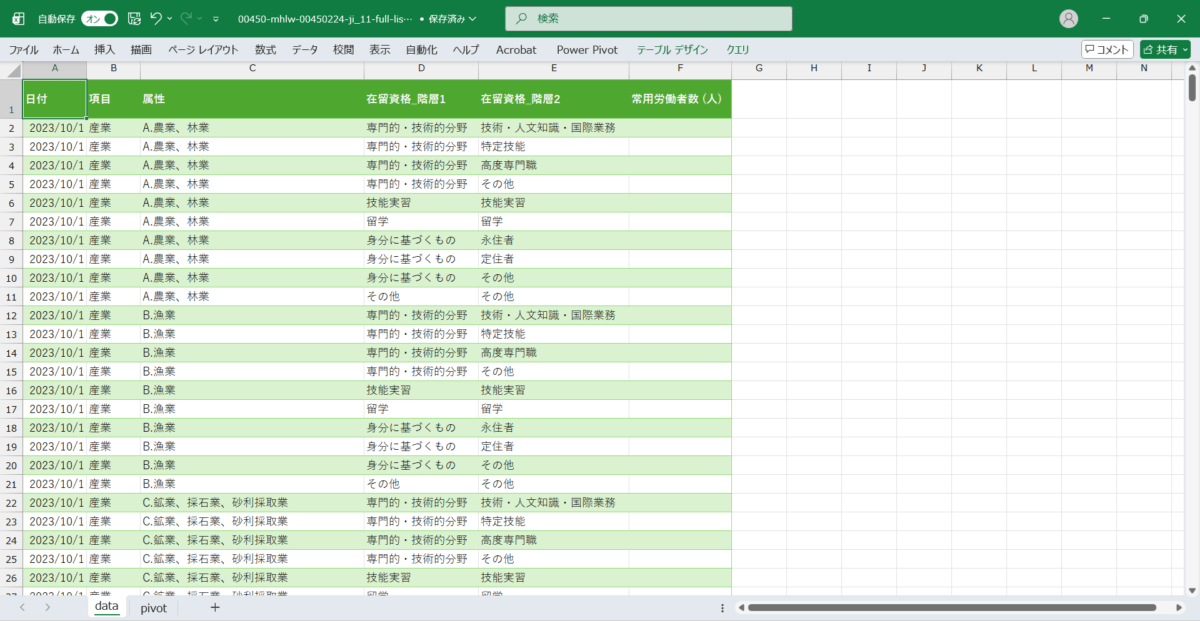Click the Save icon in quick access toolbar
The width and height of the screenshot is (1200, 621).
pos(134,19)
